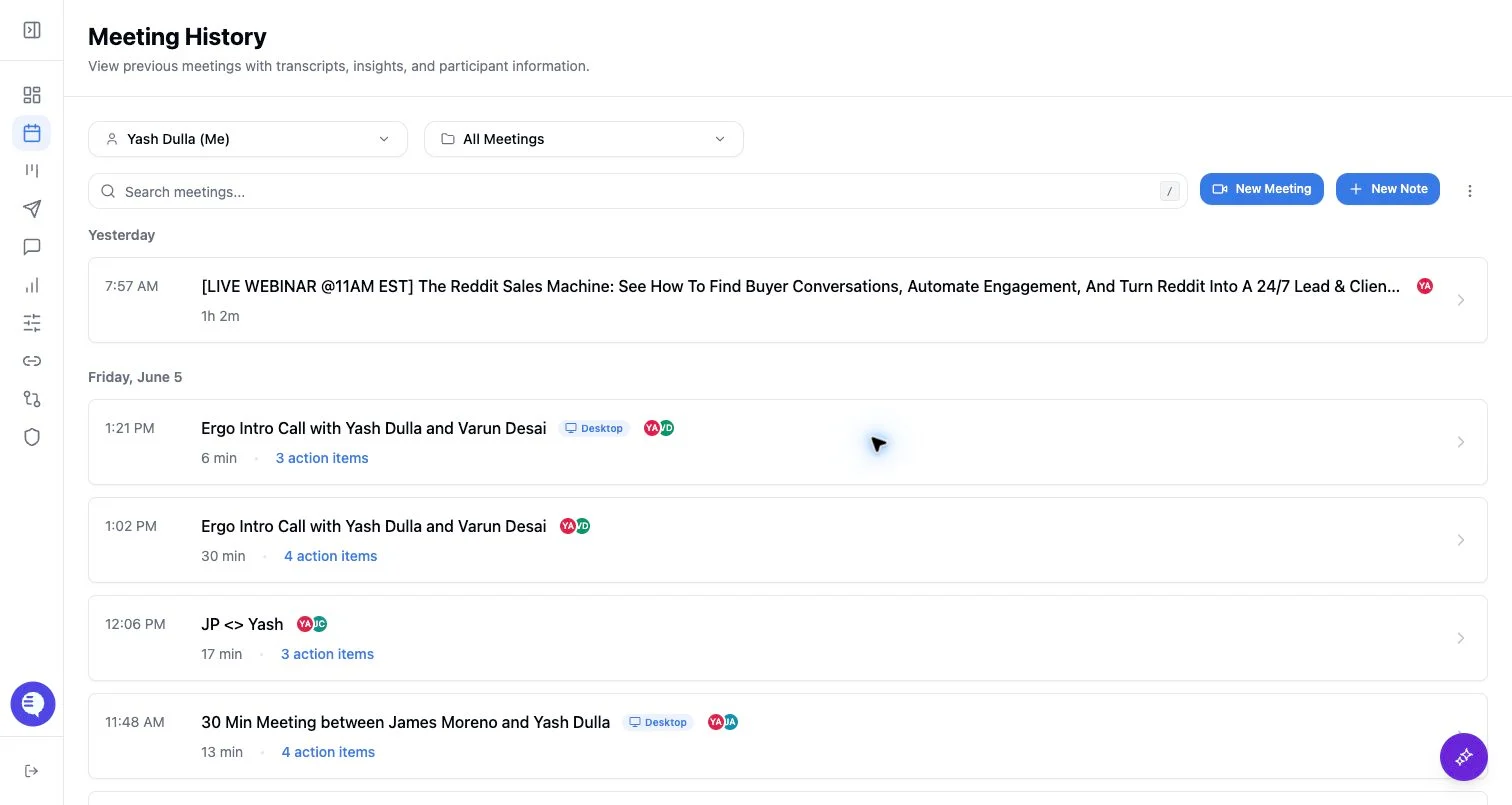Select the calendar meetings icon in sidebar
Viewport: 1512px width, 805px height.
[32, 133]
